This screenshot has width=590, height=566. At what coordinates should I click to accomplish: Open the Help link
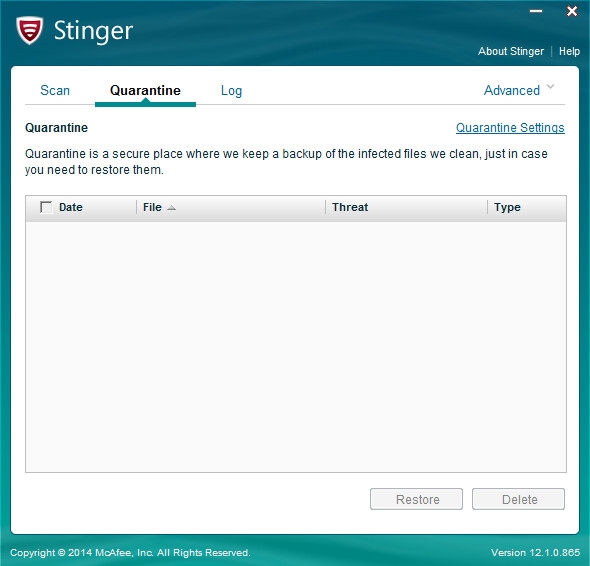coord(569,51)
